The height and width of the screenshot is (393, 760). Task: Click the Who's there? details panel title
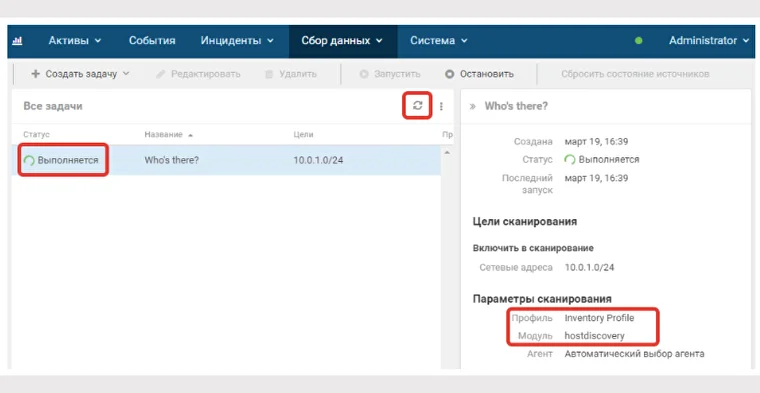pyautogui.click(x=516, y=106)
